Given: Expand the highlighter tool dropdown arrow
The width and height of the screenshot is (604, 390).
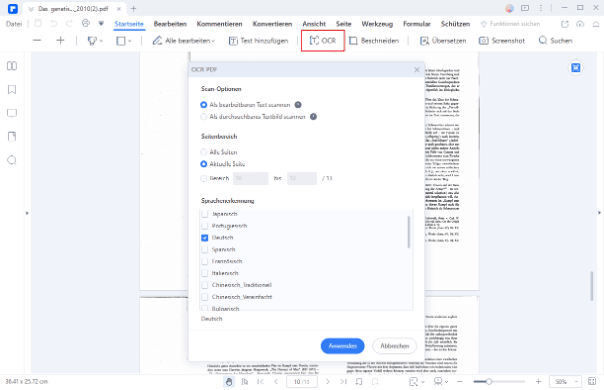Looking at the screenshot, I should pyautogui.click(x=101, y=41).
